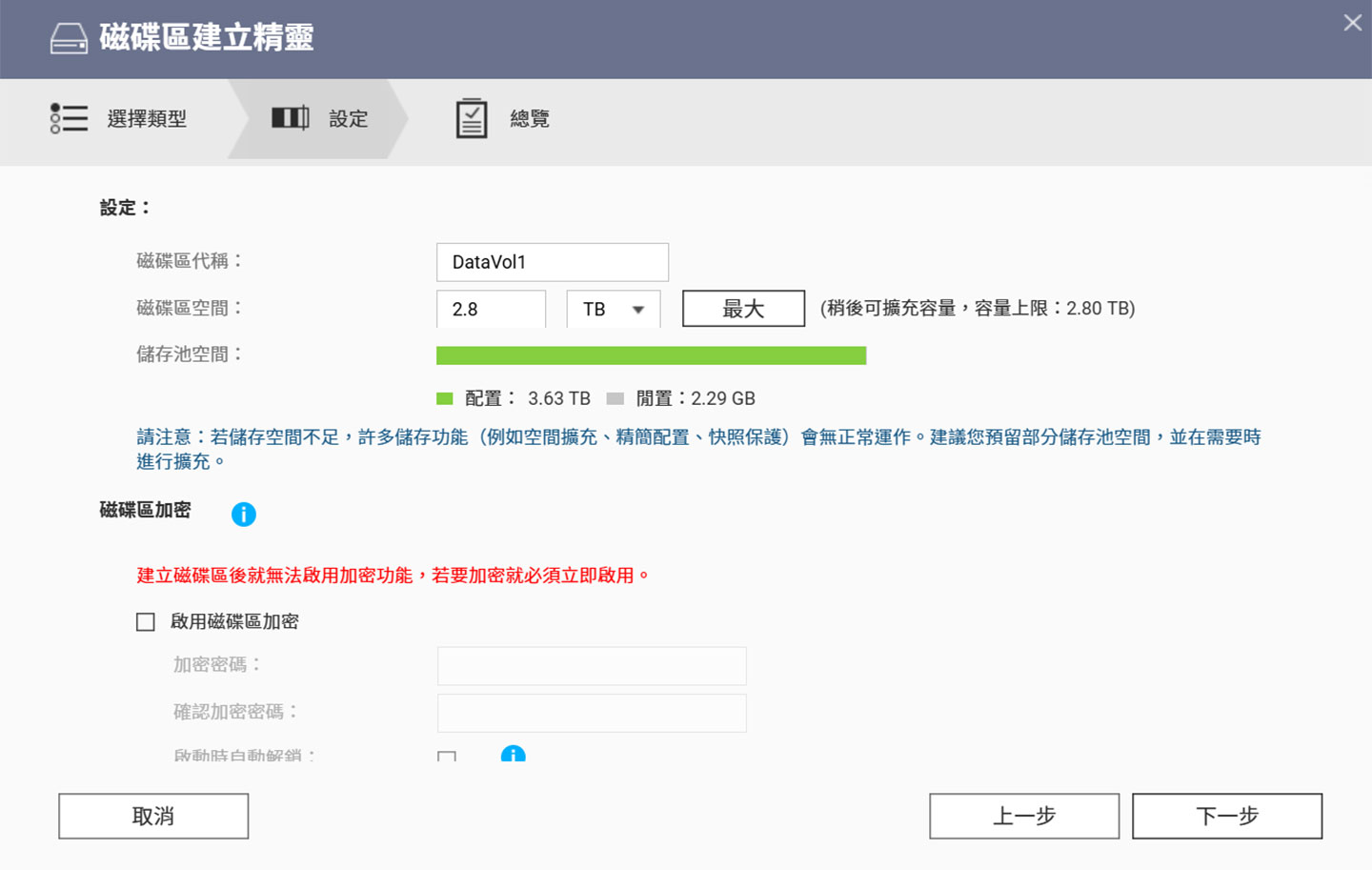The height and width of the screenshot is (870, 1372).
Task: Click the 設定 step icon
Action: [290, 118]
